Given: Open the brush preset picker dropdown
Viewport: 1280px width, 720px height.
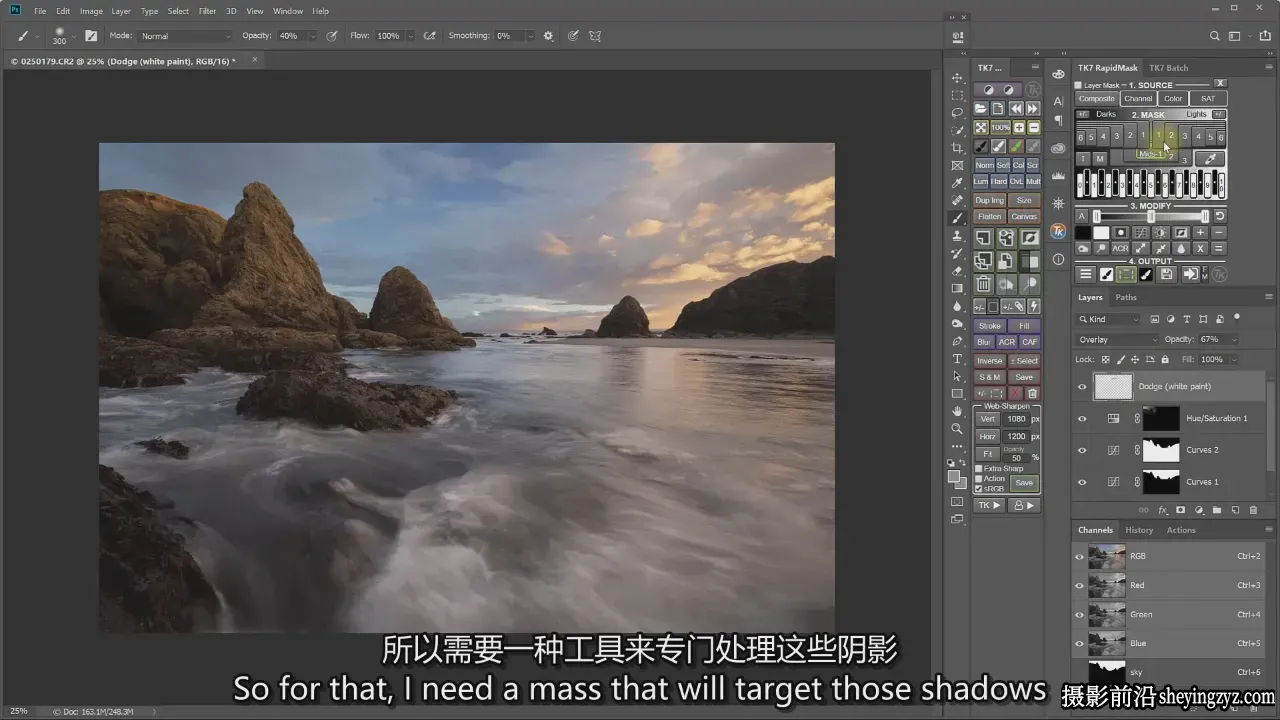Looking at the screenshot, I should click(74, 36).
